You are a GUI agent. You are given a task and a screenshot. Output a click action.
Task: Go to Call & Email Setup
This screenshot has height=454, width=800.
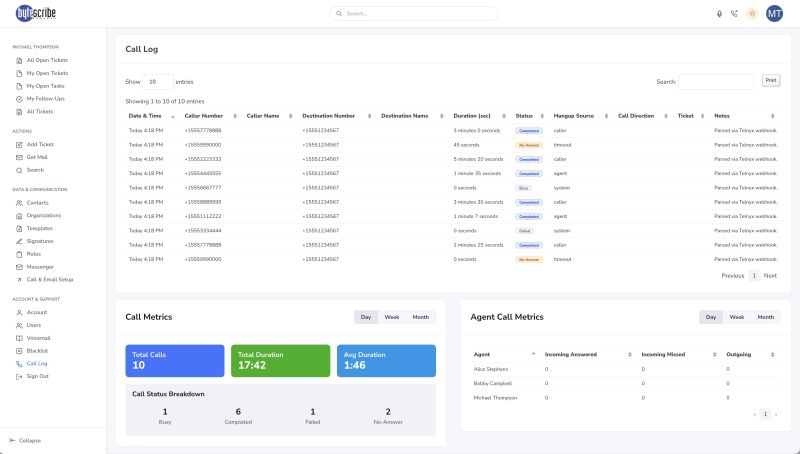[x=50, y=280]
